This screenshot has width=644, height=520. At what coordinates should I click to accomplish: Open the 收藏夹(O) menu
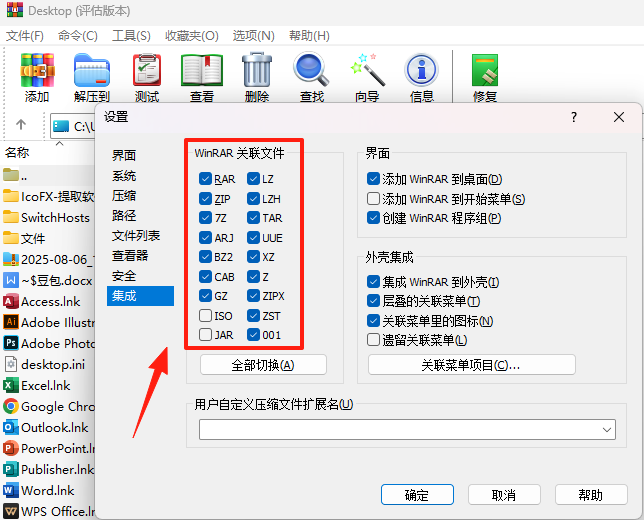pyautogui.click(x=192, y=36)
